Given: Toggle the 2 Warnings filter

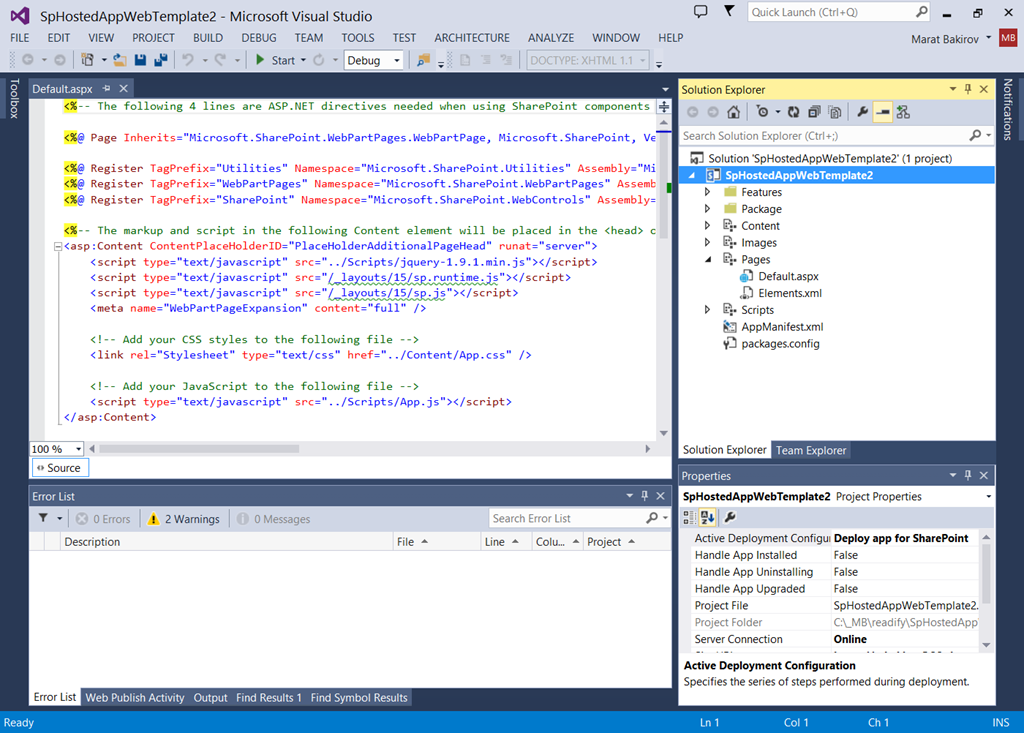Looking at the screenshot, I should coord(184,519).
